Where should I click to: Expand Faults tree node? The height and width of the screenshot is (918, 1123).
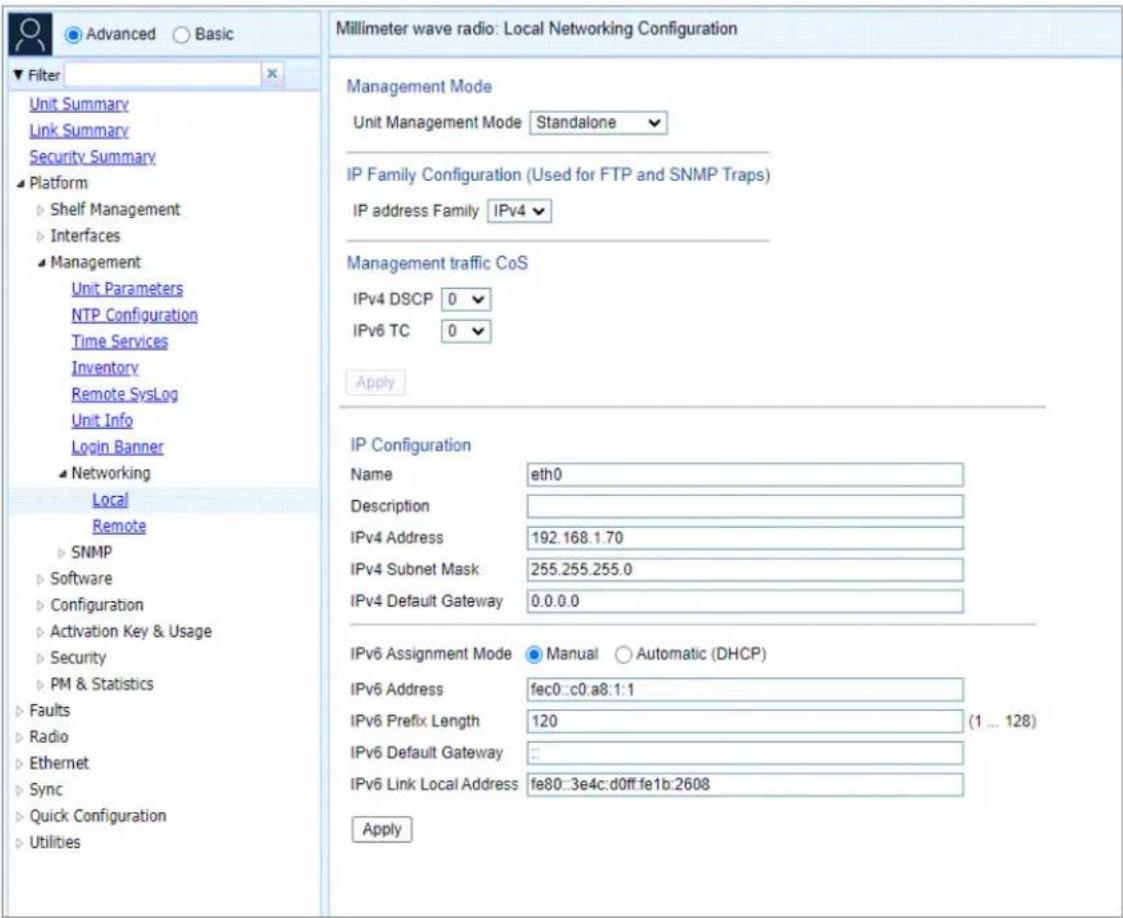[19, 711]
